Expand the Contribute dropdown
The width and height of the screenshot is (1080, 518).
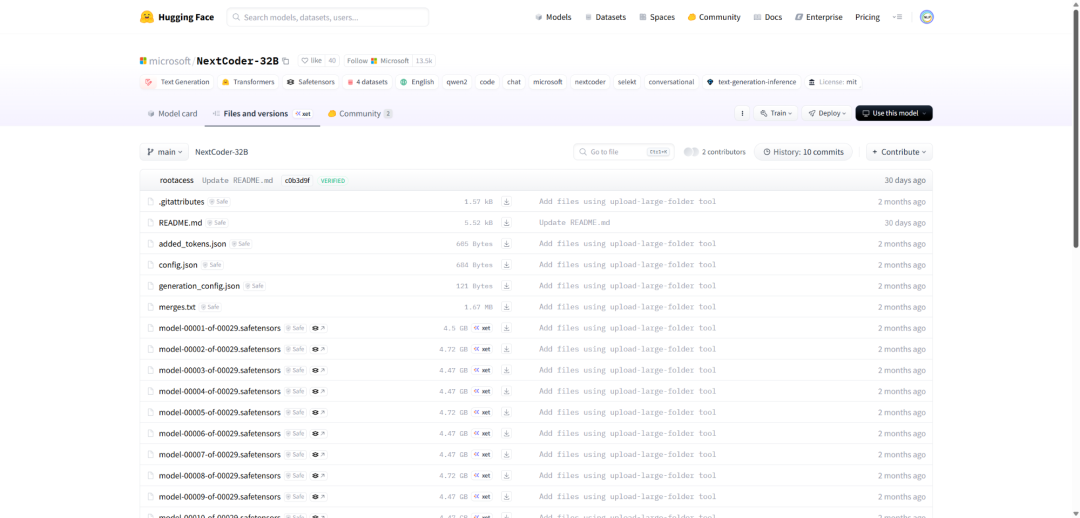[x=900, y=152]
